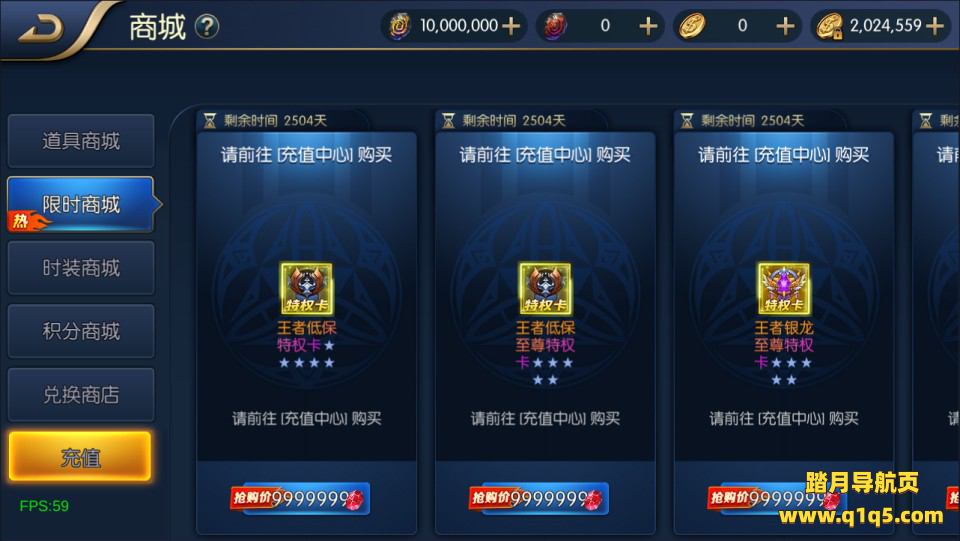
Task: Tap third card's 抢购价 purchase button
Action: pyautogui.click(x=778, y=499)
